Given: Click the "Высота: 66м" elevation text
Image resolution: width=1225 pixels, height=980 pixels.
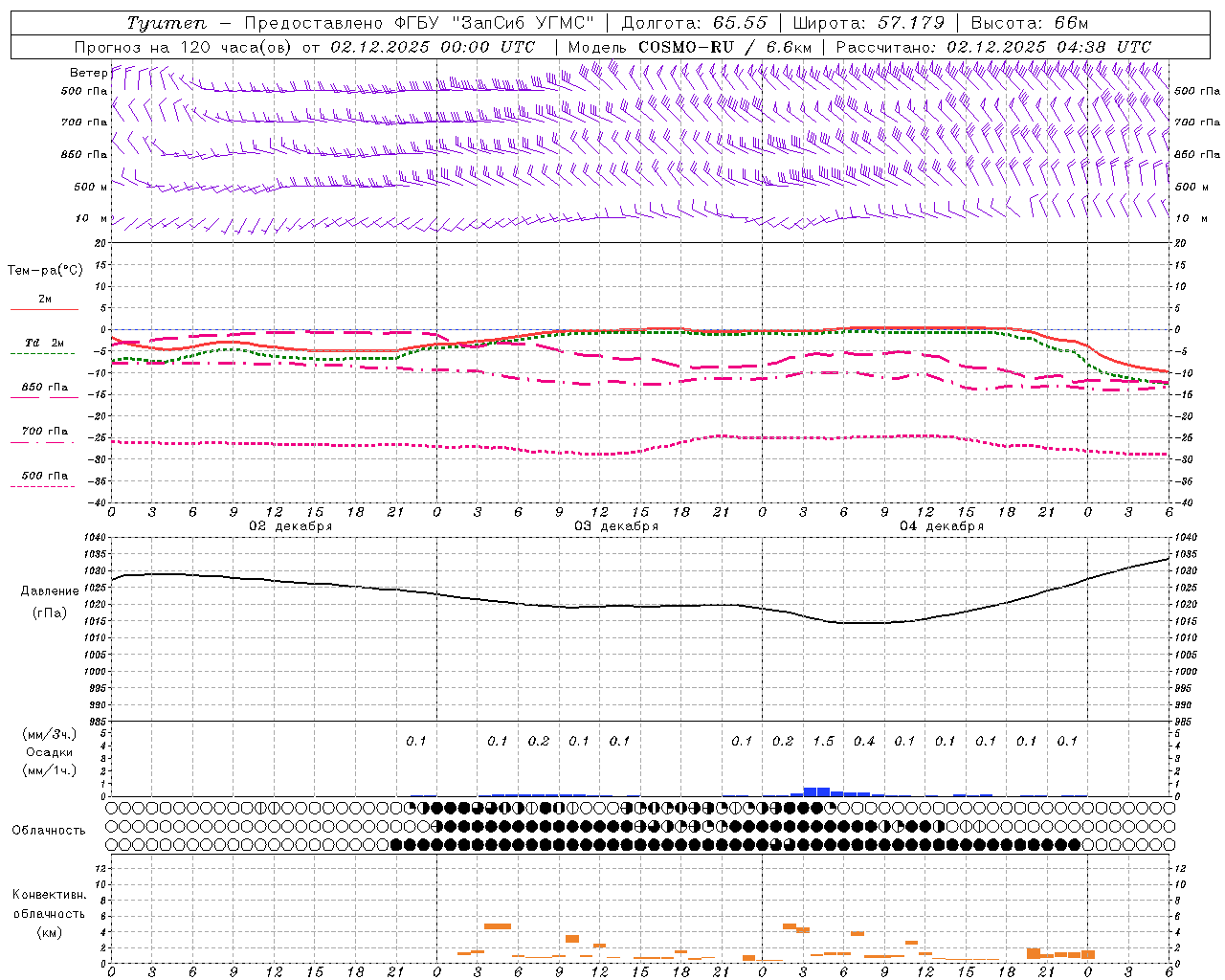Looking at the screenshot, I should click(x=1030, y=23).
